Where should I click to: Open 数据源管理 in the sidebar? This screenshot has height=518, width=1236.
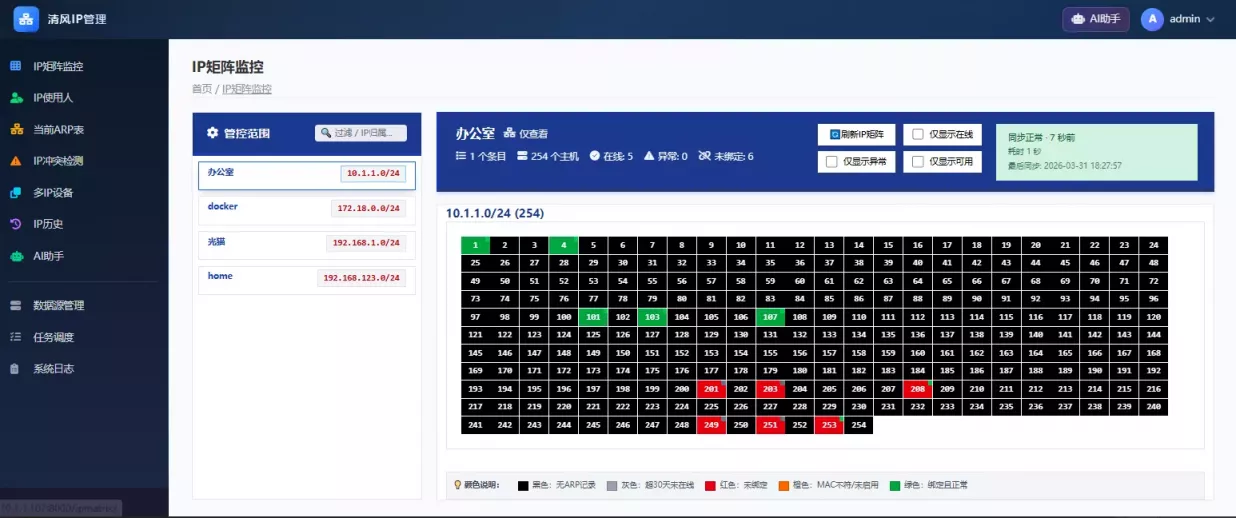58,305
